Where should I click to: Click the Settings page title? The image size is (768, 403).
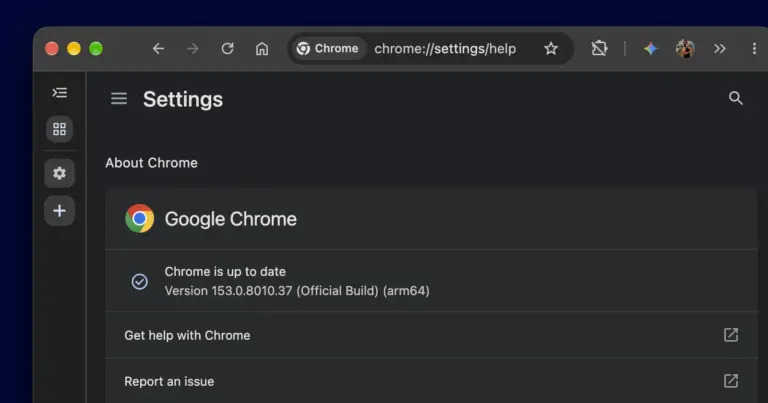(183, 99)
